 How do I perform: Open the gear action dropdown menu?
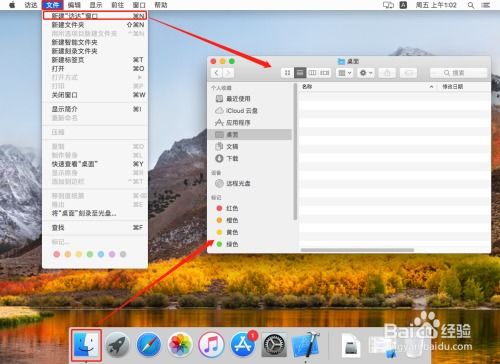366,73
